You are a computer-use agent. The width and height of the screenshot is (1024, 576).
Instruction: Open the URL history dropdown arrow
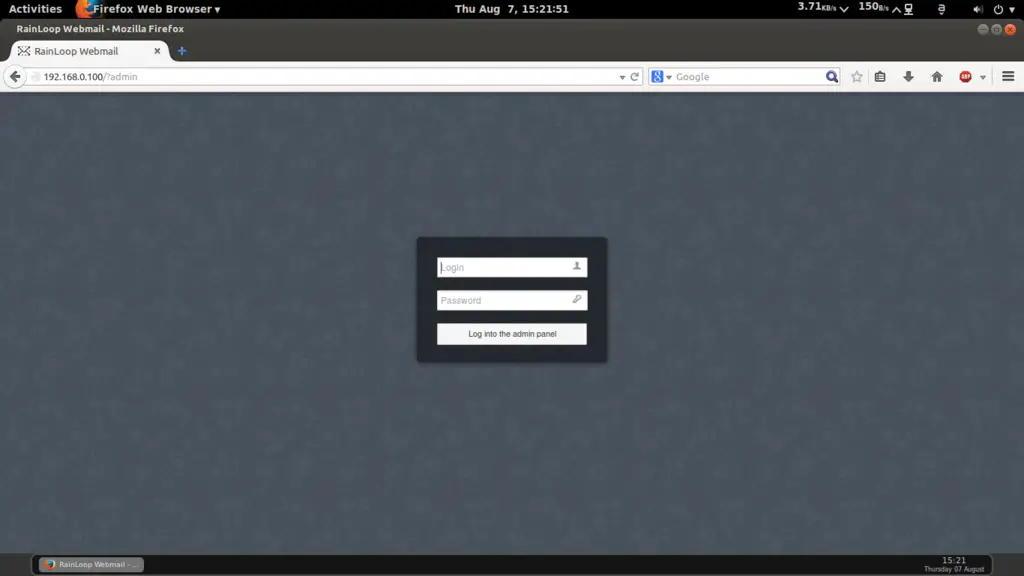pos(622,77)
